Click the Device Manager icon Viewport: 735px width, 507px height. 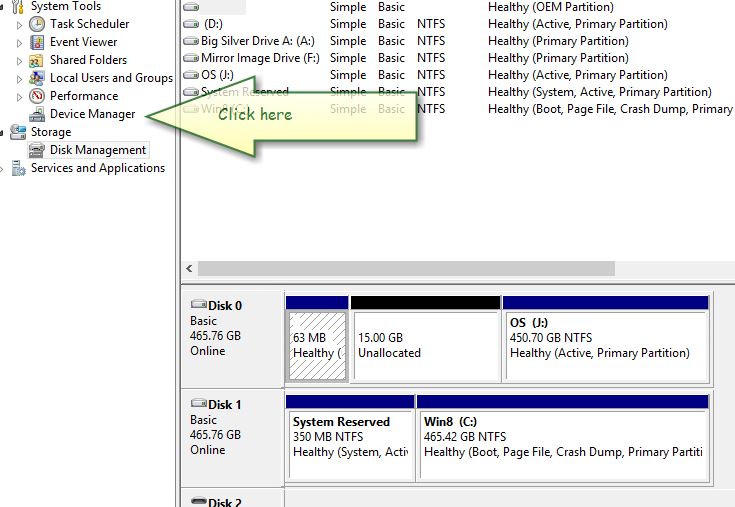[x=37, y=114]
